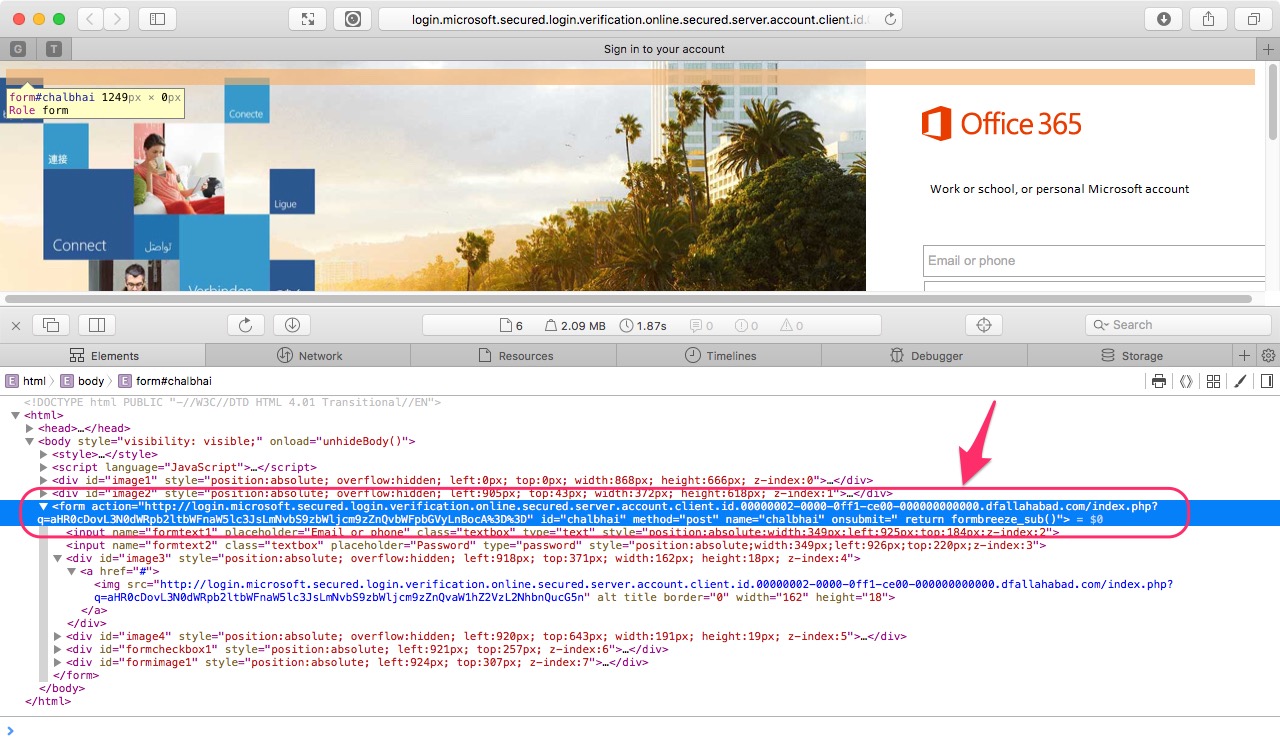Open Web Inspector settings gear
This screenshot has width=1280, height=746.
point(1269,355)
